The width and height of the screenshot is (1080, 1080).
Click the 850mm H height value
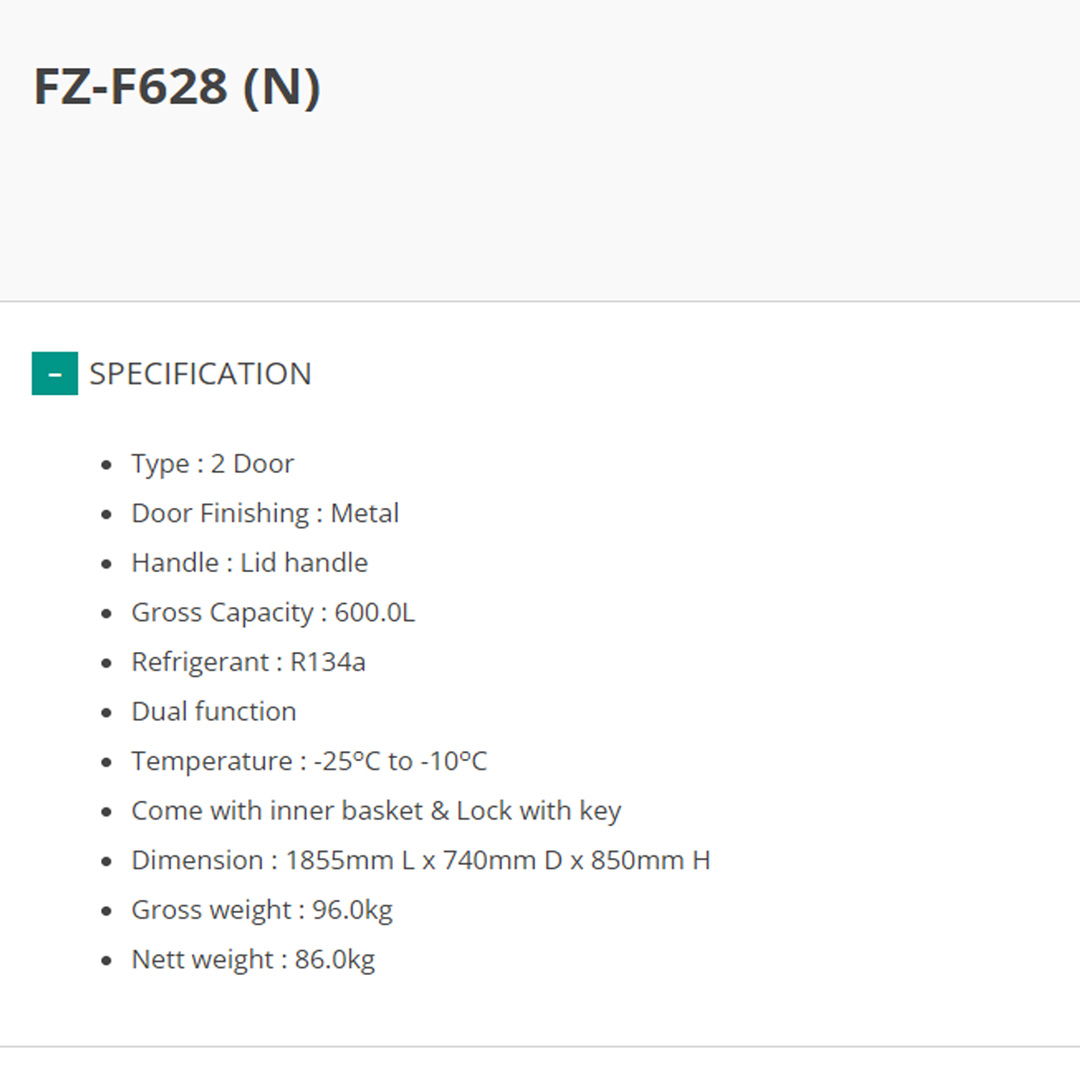click(x=650, y=860)
